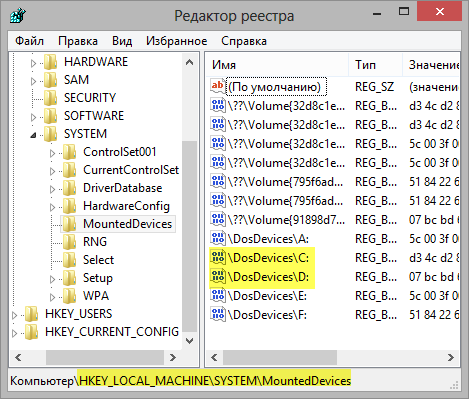Open the Файл menu
469x399 pixels.
(x=29, y=41)
